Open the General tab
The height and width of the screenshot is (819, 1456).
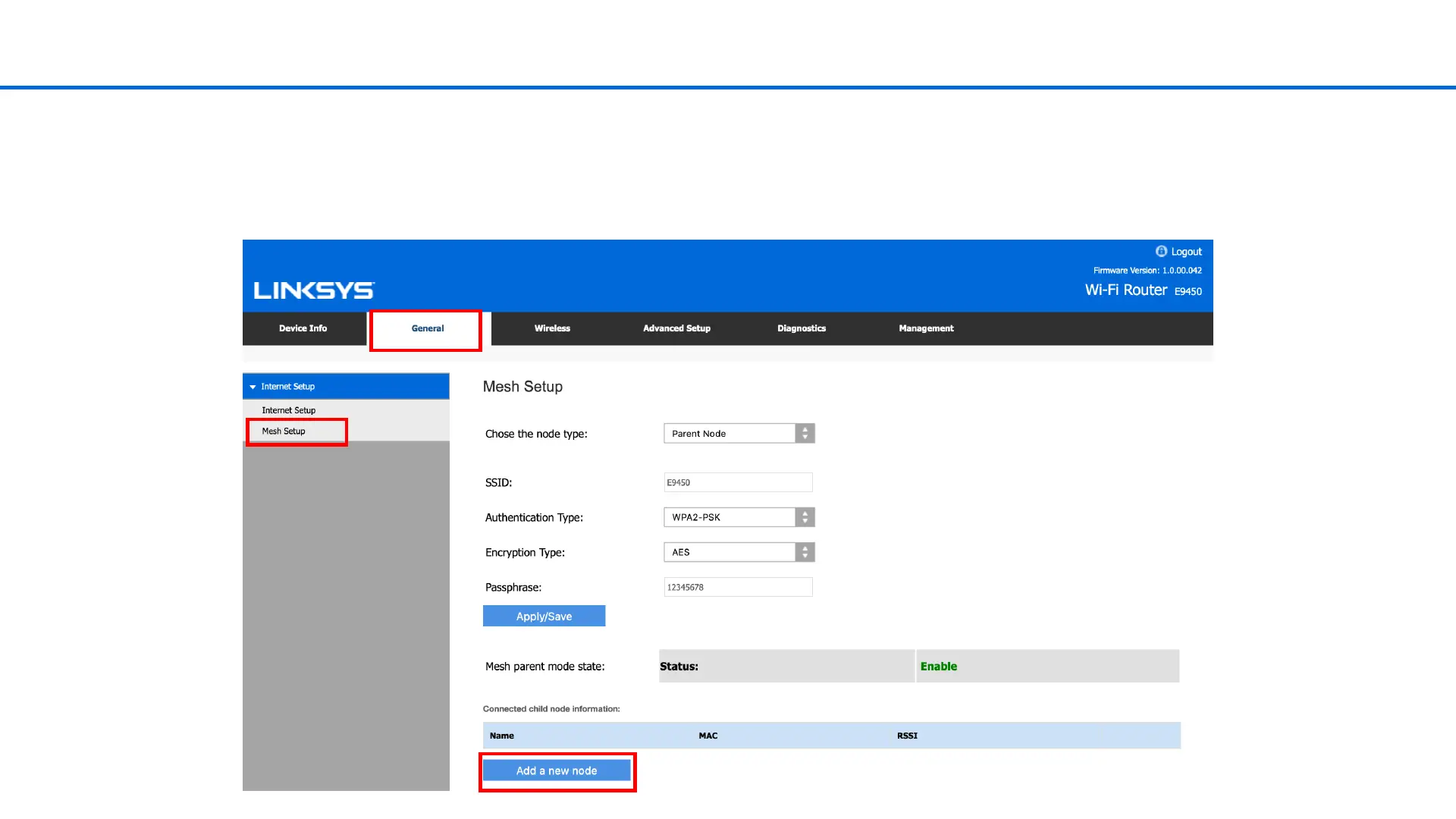pos(427,328)
